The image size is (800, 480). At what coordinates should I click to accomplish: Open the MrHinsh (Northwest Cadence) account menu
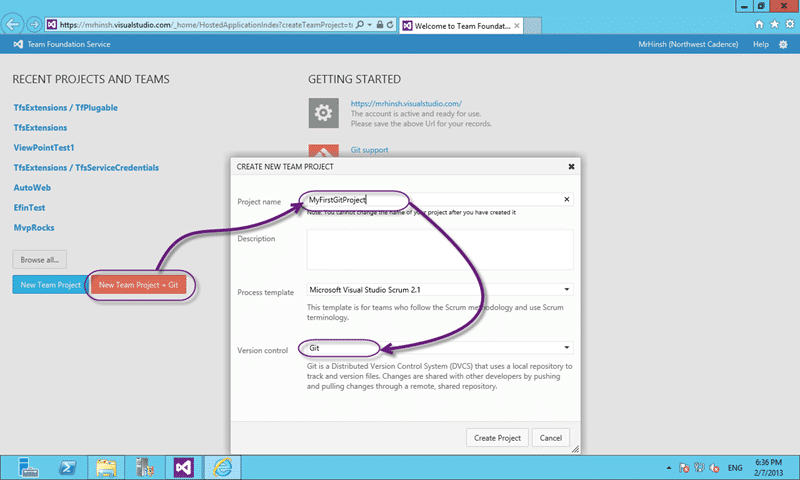(x=688, y=44)
